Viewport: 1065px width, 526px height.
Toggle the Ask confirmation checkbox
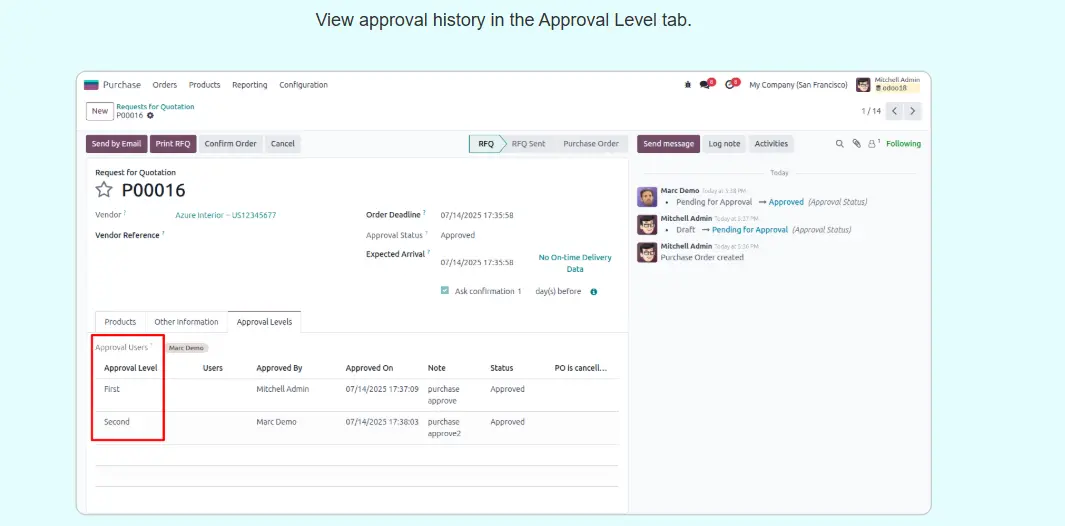(x=445, y=291)
